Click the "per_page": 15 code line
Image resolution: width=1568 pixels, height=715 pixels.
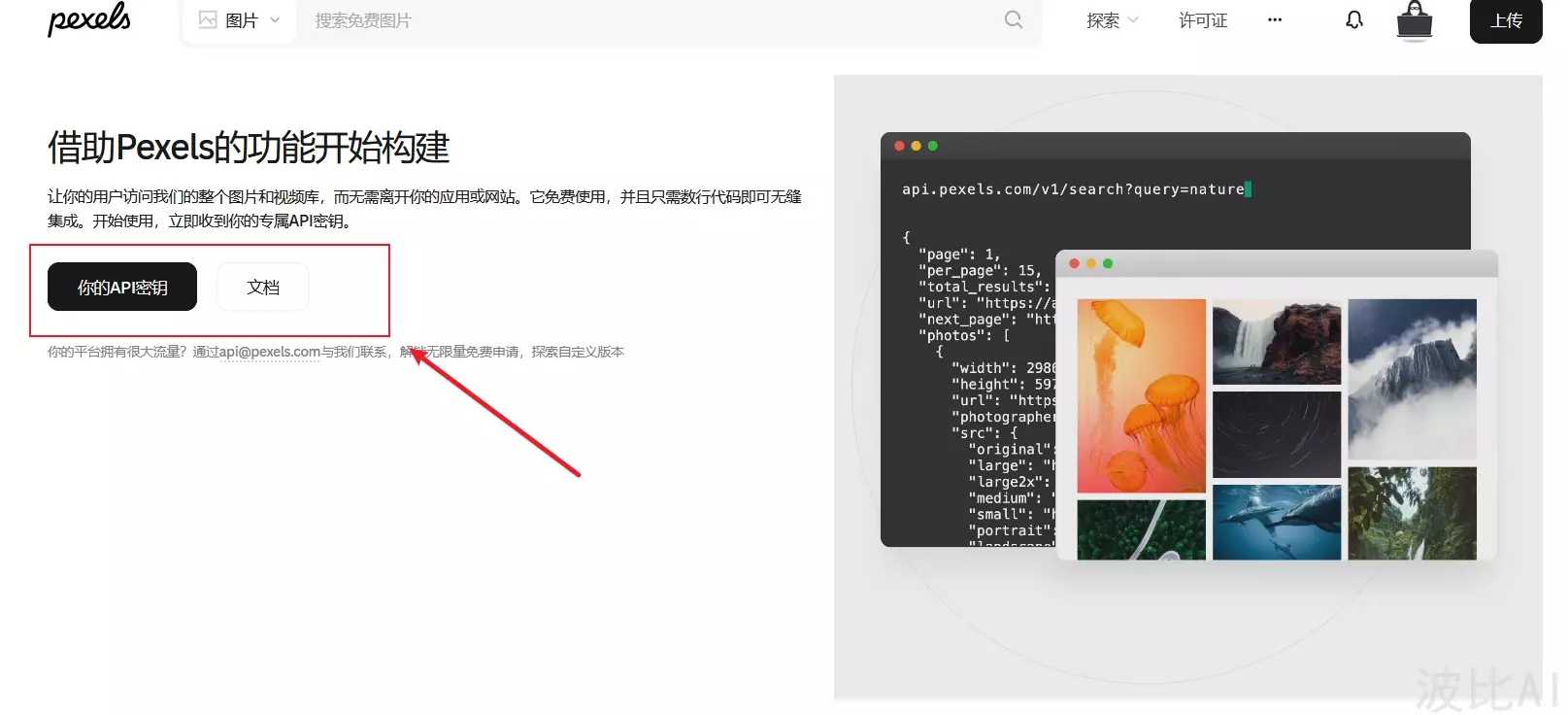pyautogui.click(x=980, y=270)
